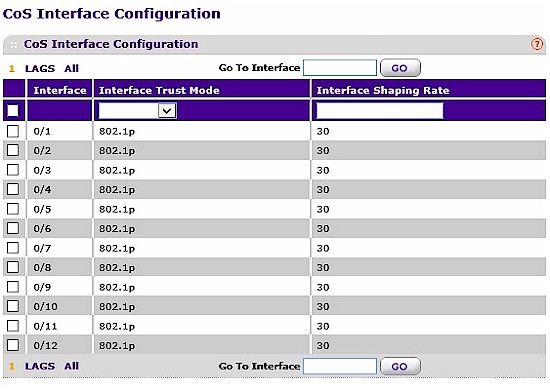
Task: Select the bottom All link
Action: coord(72,366)
